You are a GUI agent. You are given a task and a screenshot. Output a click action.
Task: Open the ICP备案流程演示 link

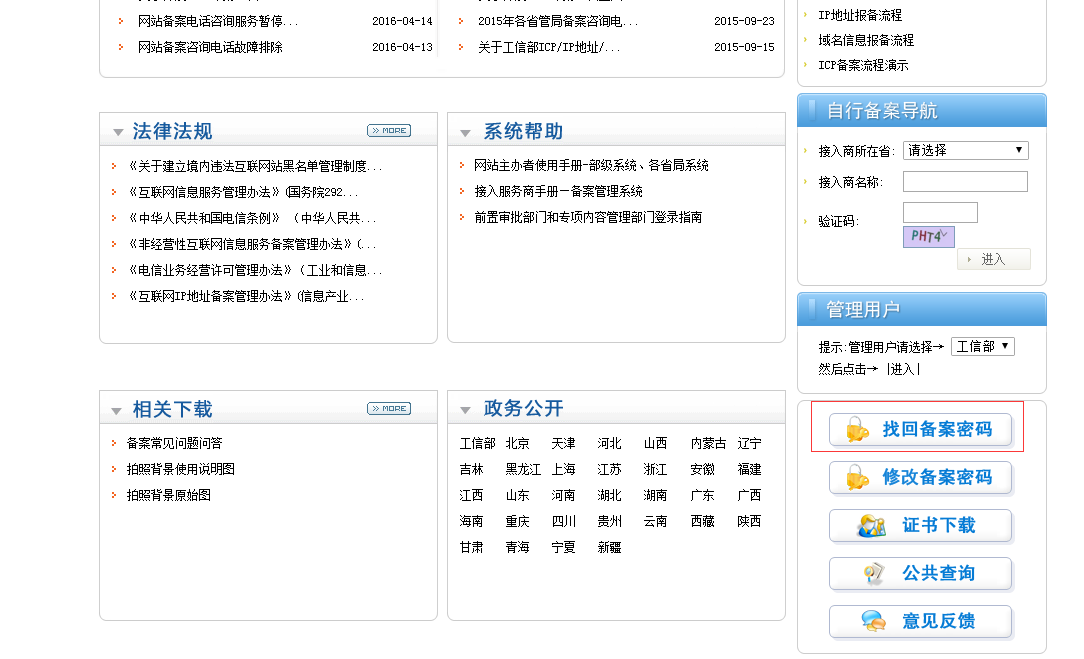[863, 65]
